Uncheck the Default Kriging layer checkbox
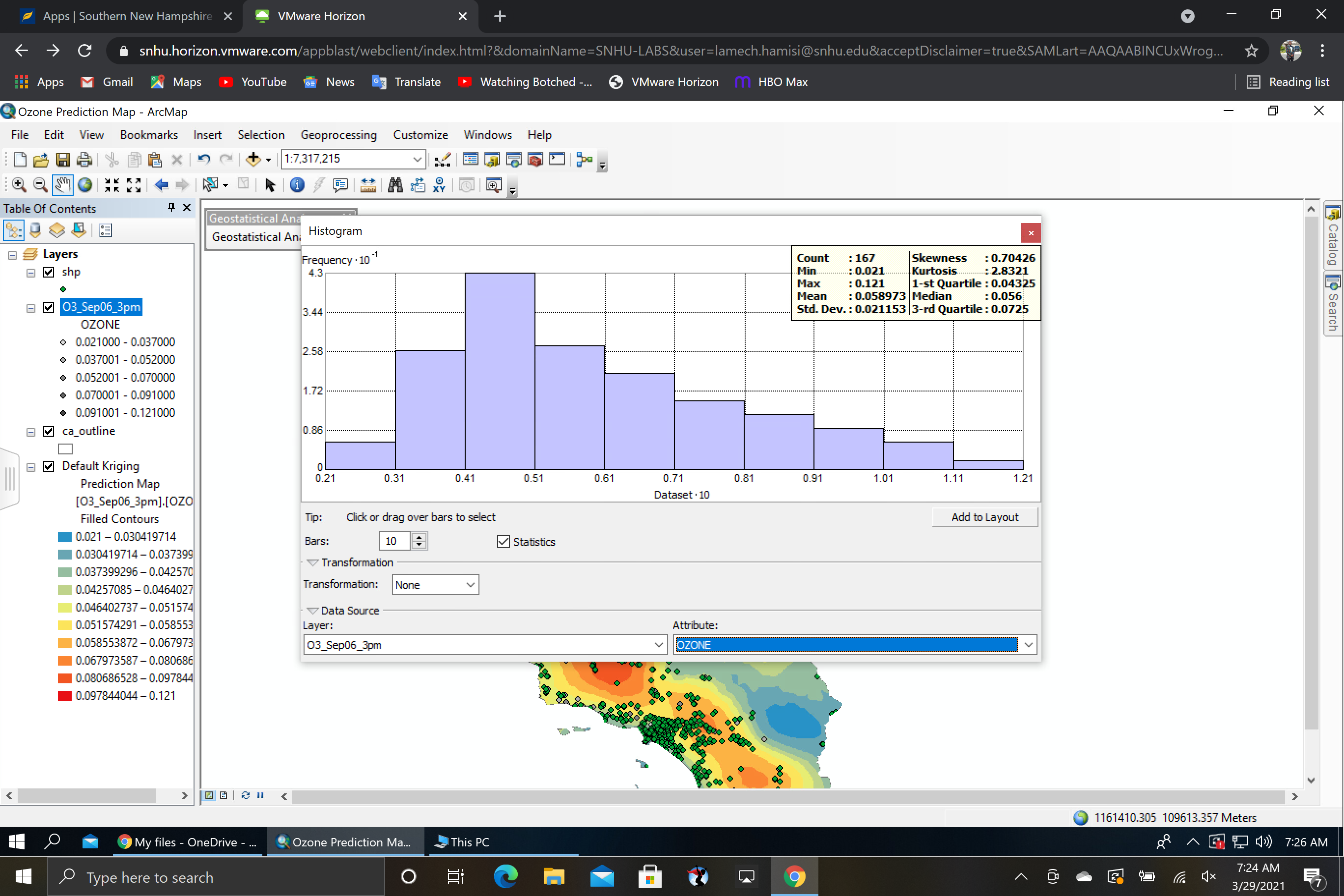 pos(49,467)
